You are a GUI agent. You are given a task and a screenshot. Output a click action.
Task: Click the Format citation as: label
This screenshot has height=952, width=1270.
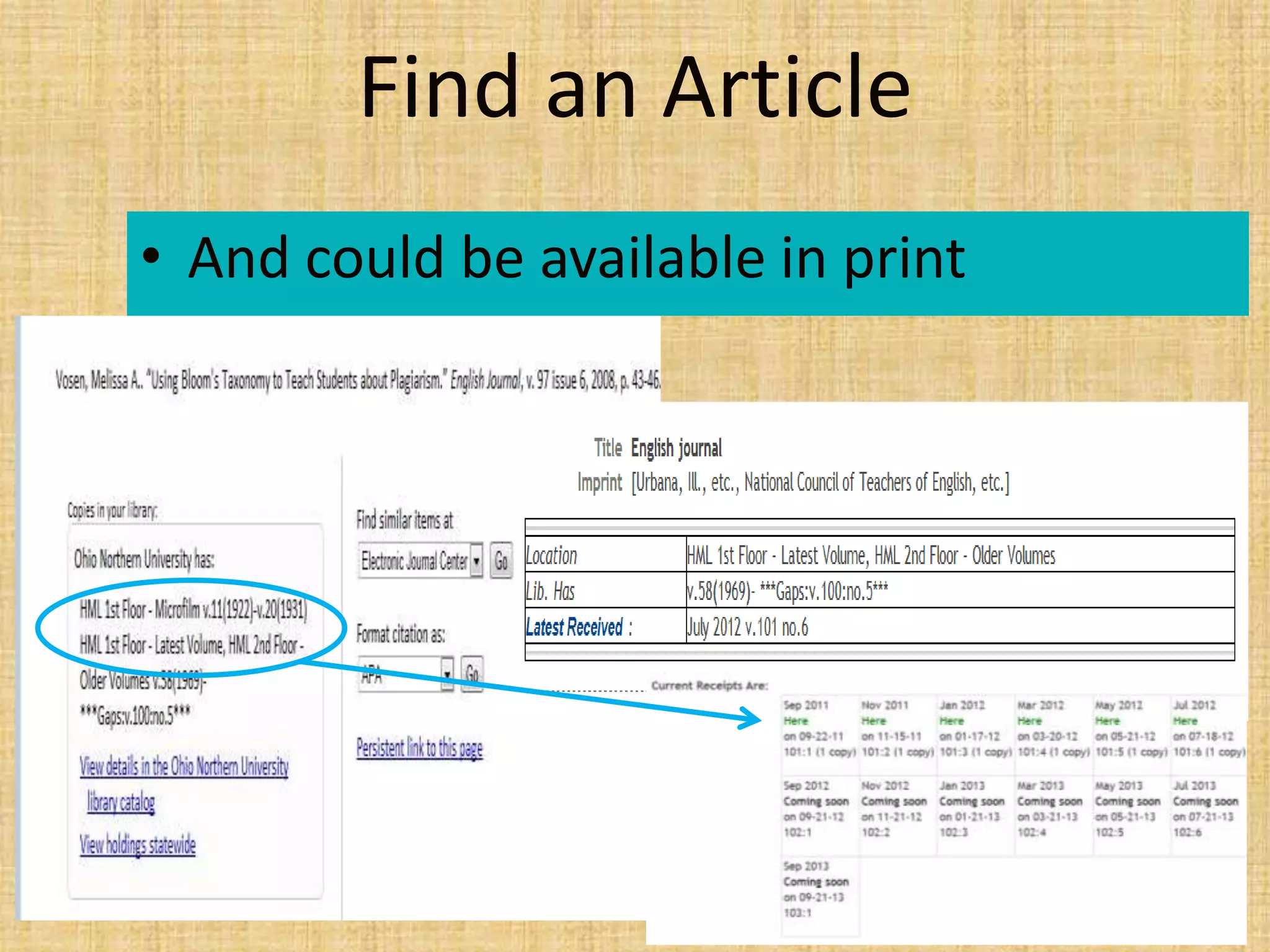(401, 634)
